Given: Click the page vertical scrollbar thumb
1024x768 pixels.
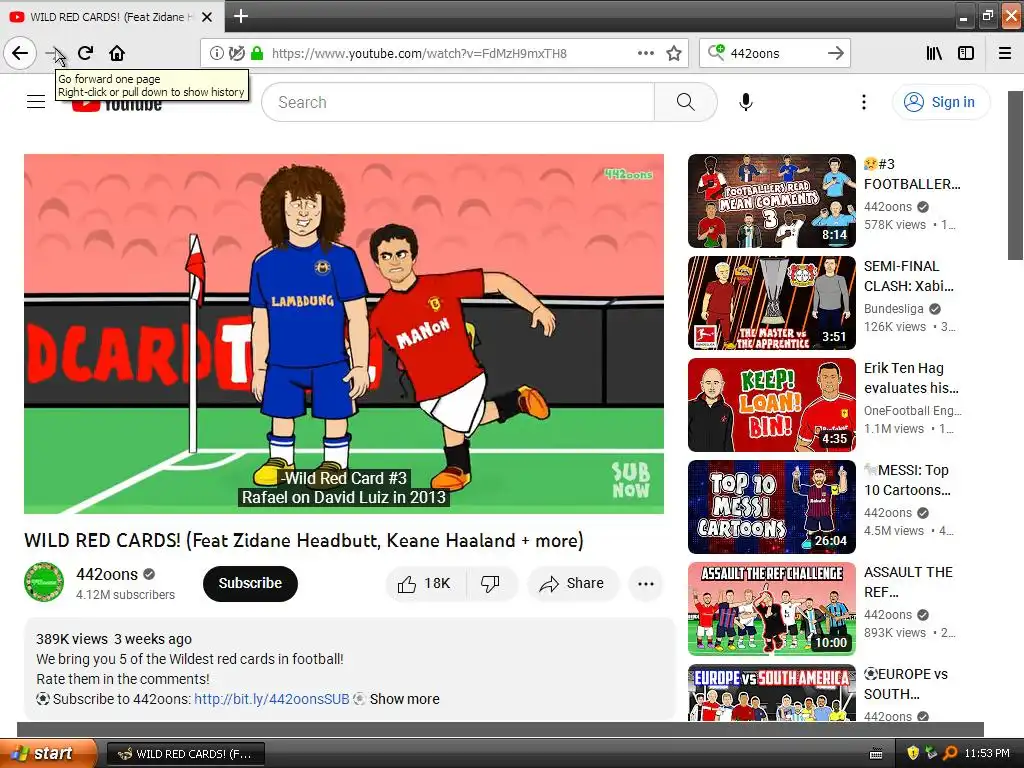Looking at the screenshot, I should (x=1016, y=176).
